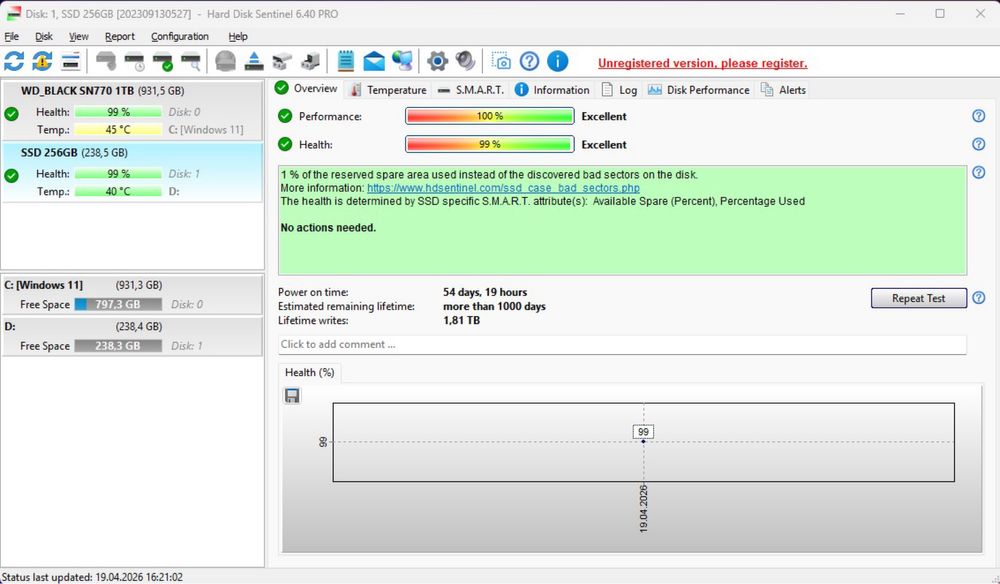1000x584 pixels.
Task: Select the SSD 256GB disk entry
Action: pyautogui.click(x=133, y=172)
